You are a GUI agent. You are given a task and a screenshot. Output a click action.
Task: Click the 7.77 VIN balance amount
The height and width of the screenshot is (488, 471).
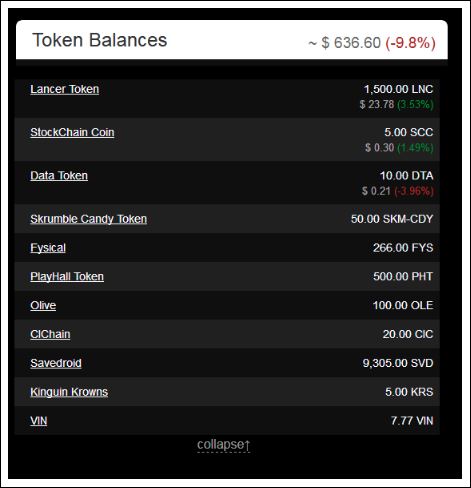pyautogui.click(x=412, y=421)
